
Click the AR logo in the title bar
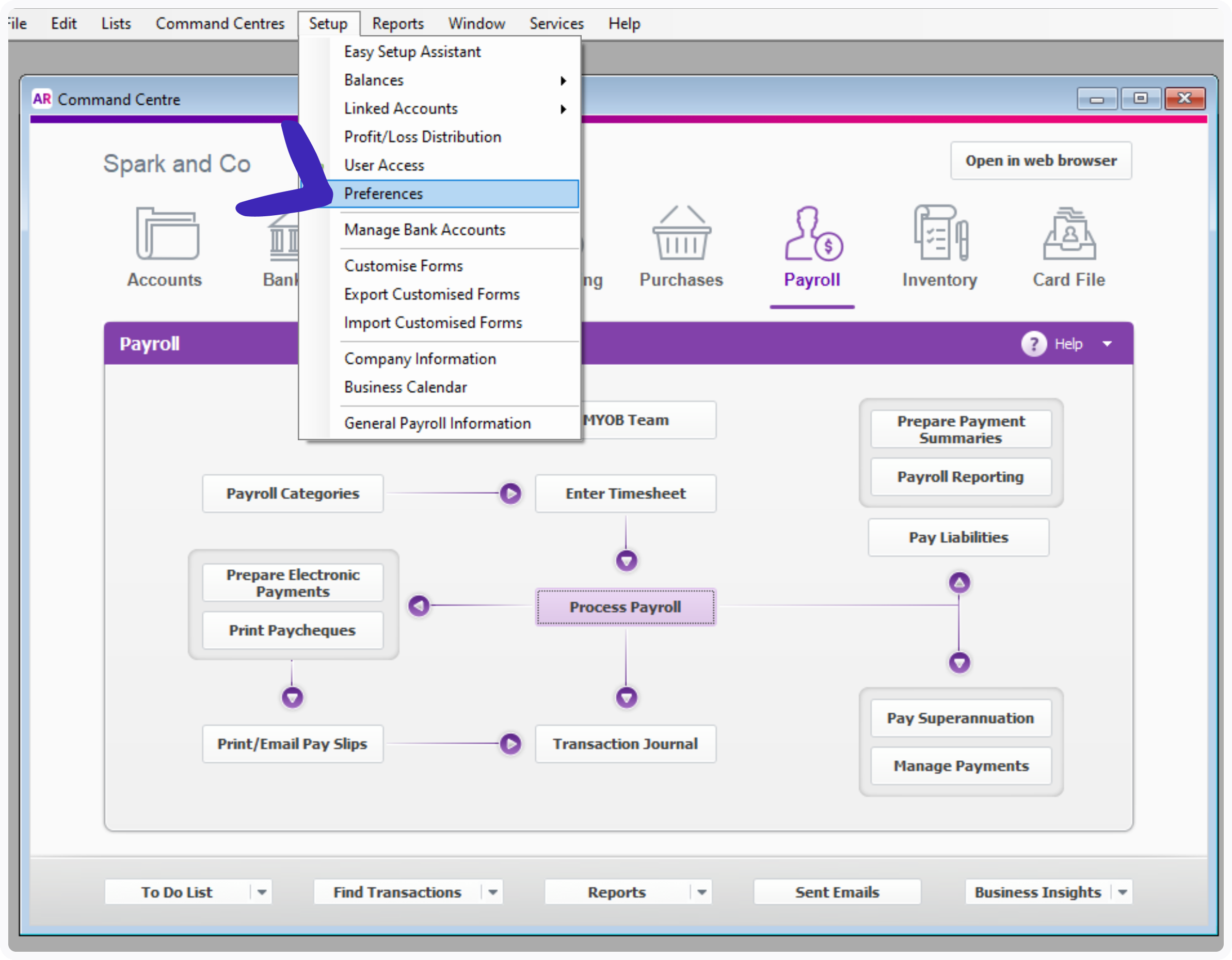coord(42,99)
